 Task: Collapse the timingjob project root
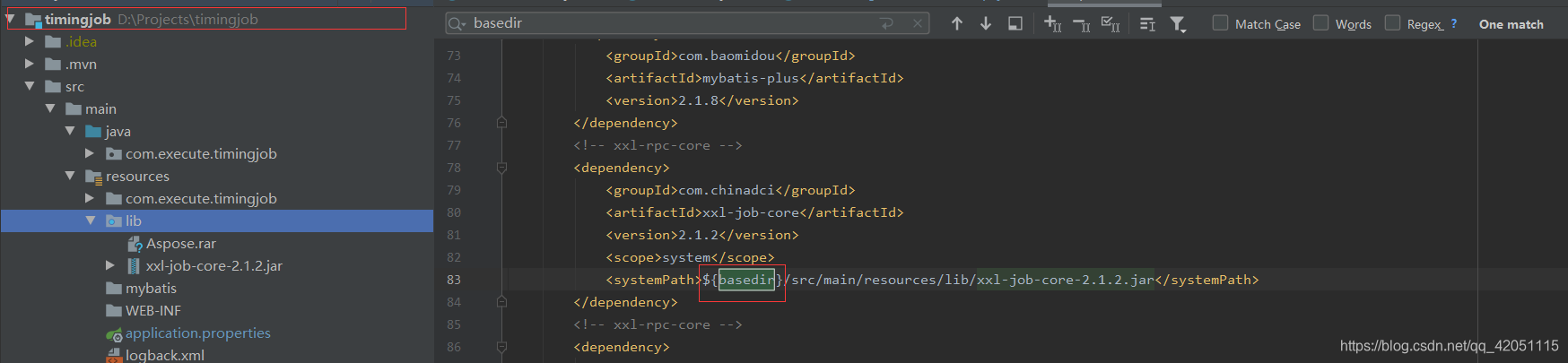(10, 19)
